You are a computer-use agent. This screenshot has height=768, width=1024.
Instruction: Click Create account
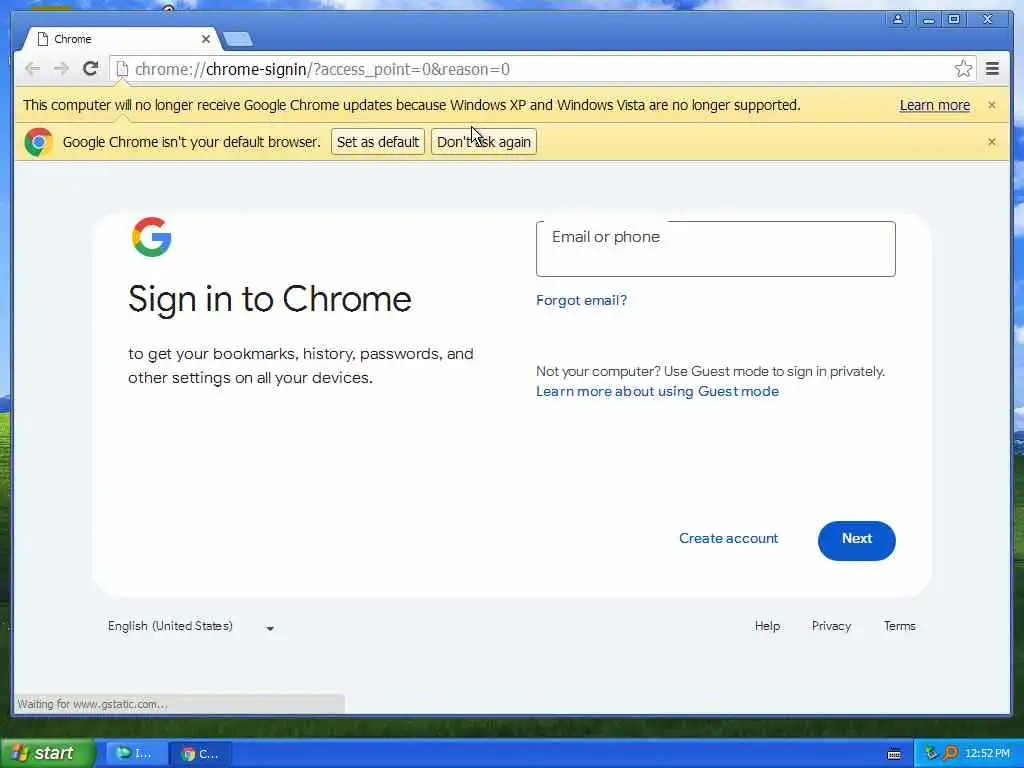pyautogui.click(x=728, y=539)
